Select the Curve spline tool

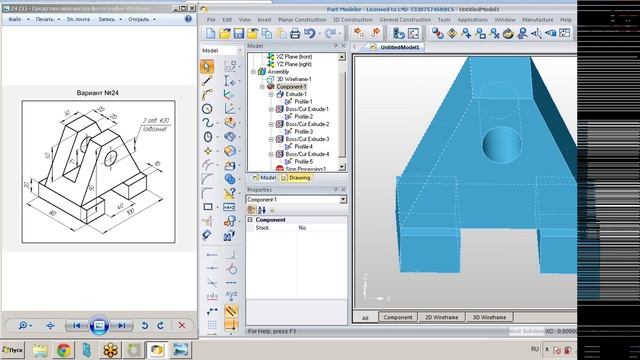(x=207, y=123)
